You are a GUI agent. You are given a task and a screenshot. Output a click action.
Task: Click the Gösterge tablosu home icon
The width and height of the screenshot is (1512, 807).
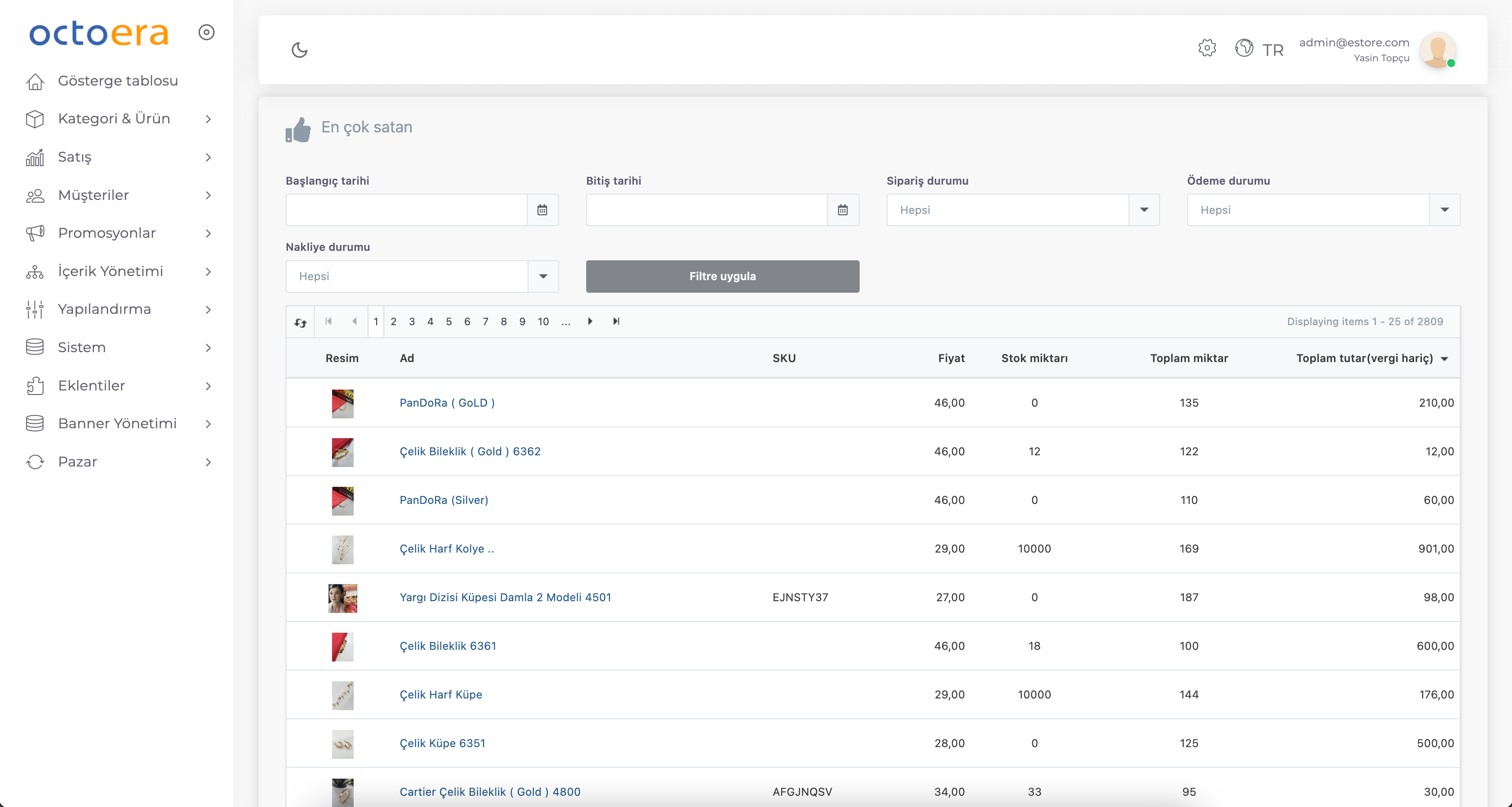point(35,82)
